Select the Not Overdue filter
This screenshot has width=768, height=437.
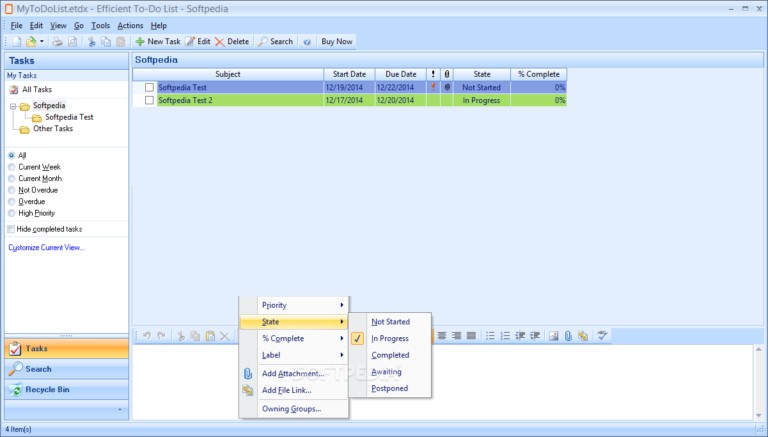click(12, 190)
